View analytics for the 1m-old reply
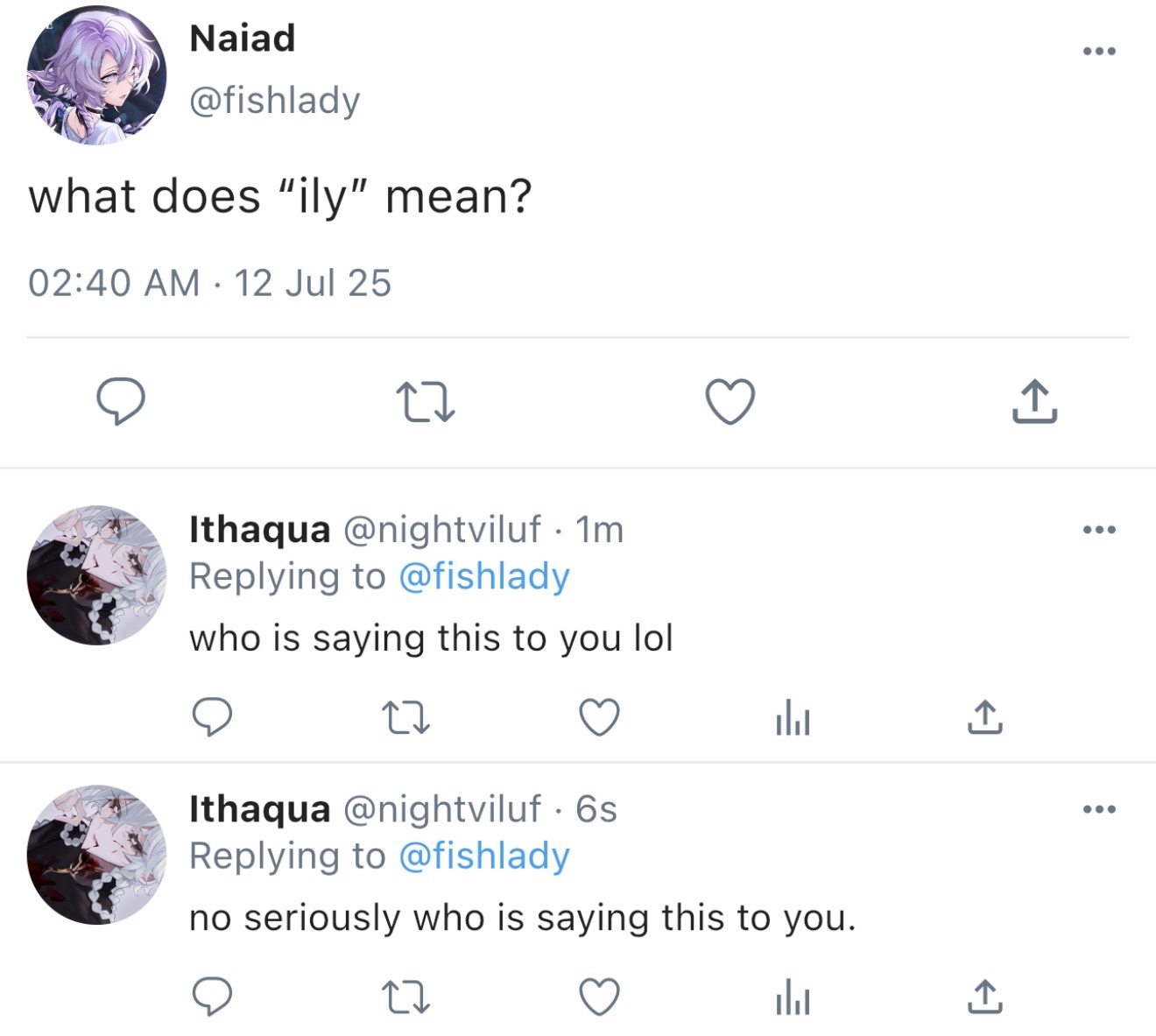This screenshot has width=1156, height=1036. 793,717
